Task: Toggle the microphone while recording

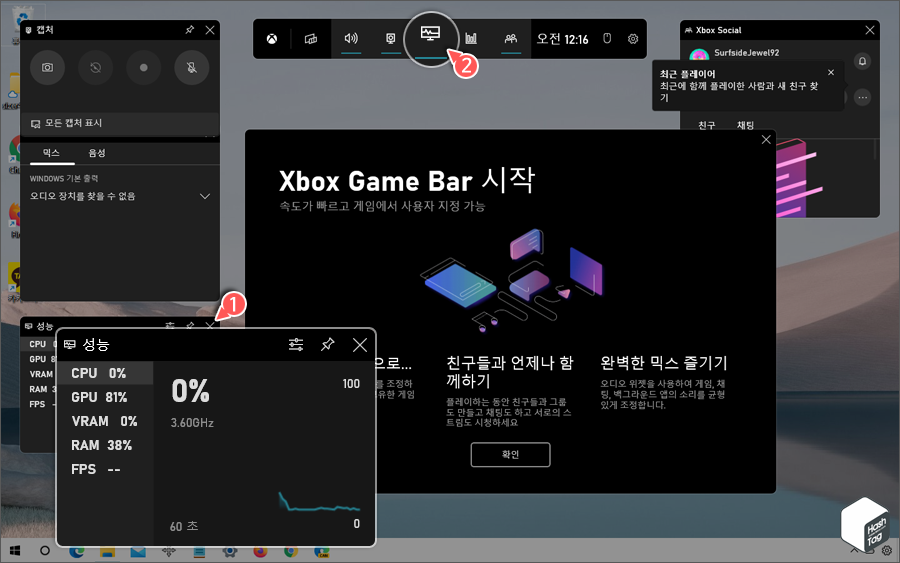Action: (x=192, y=67)
